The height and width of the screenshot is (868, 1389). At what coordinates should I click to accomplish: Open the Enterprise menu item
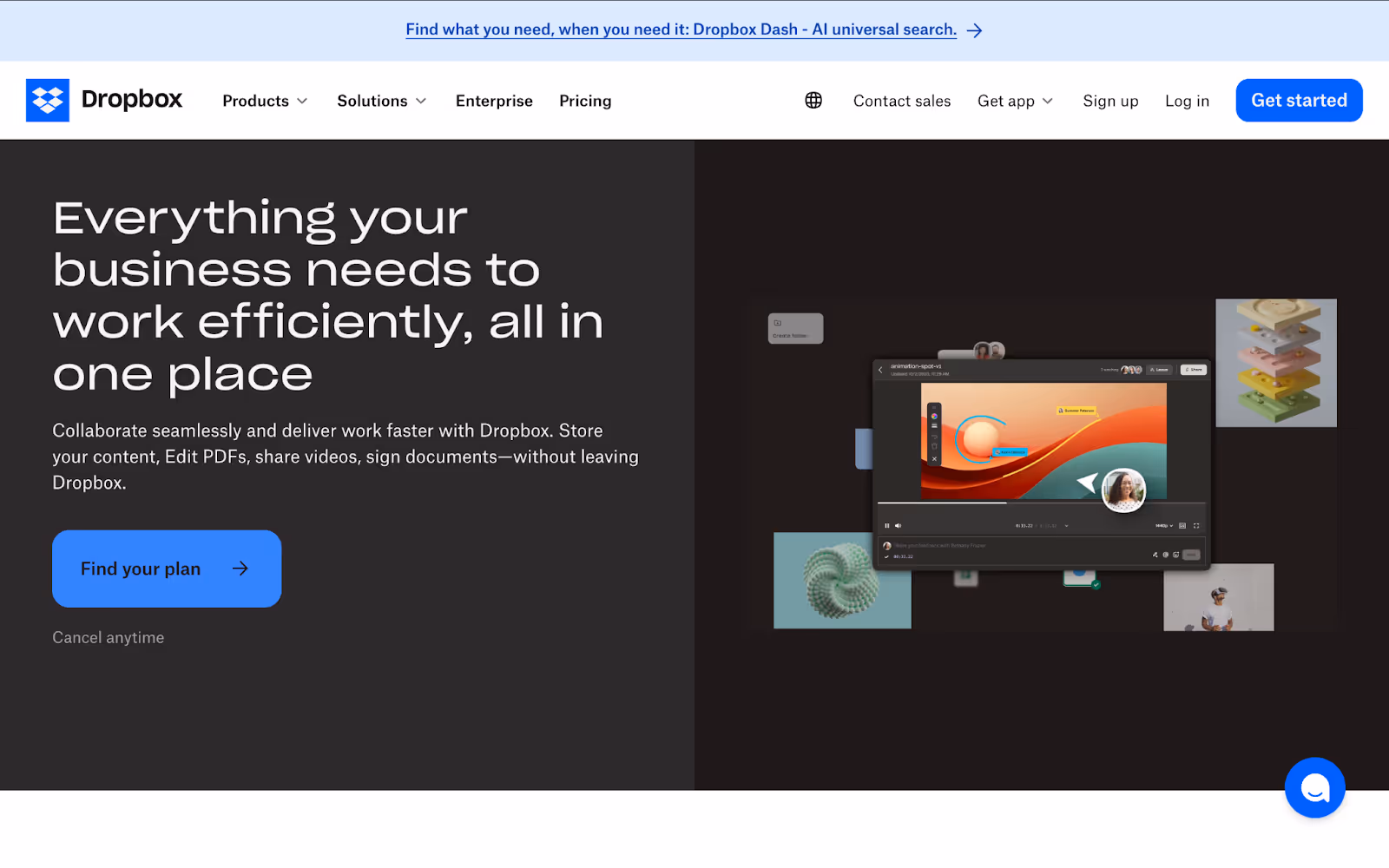494,101
